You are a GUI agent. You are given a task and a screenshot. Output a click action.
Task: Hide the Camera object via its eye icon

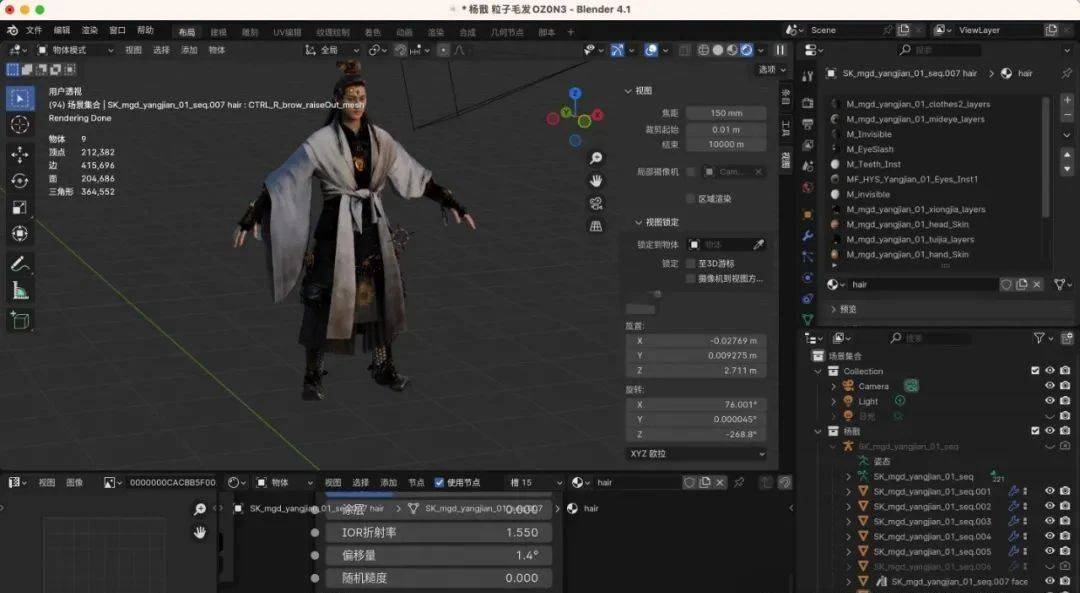click(x=1050, y=386)
